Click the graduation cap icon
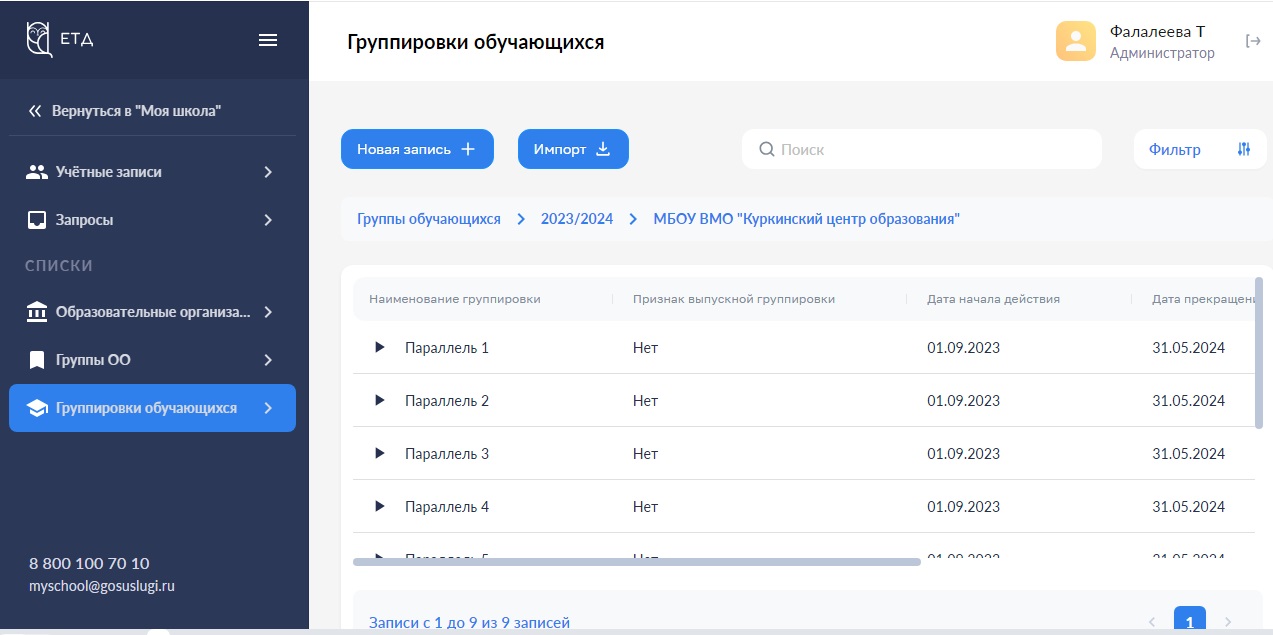Viewport: 1273px width, 635px height. (x=37, y=408)
